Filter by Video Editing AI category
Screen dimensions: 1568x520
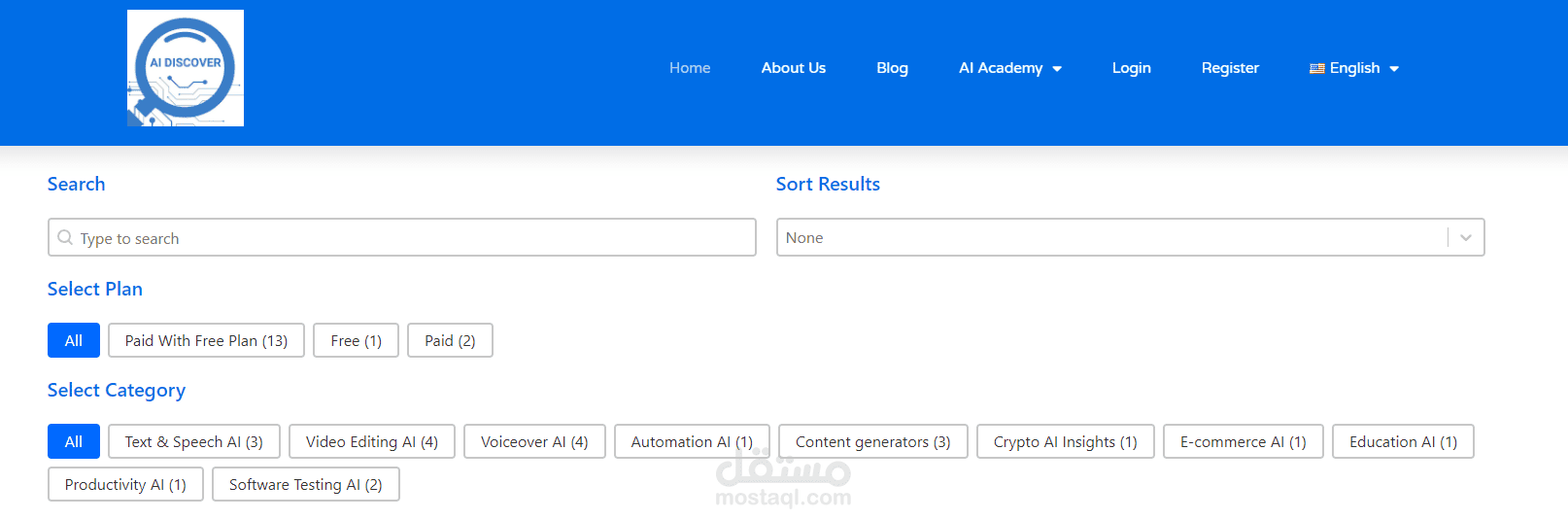[x=372, y=441]
